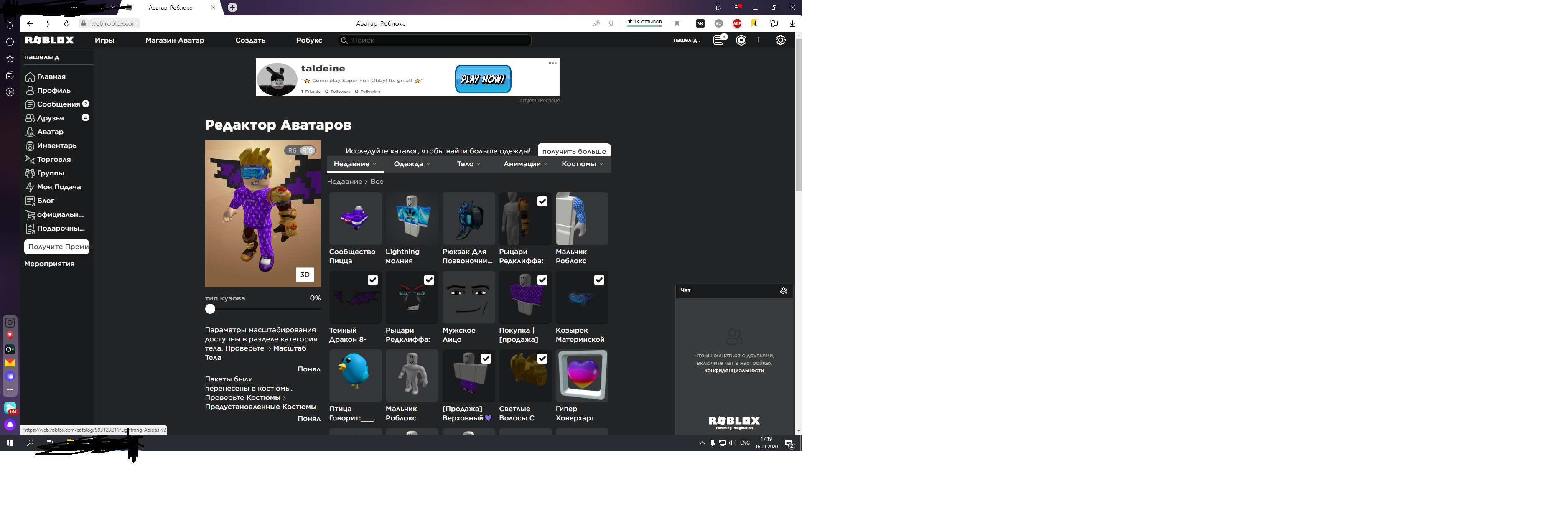This screenshot has height=529, width=1568.
Task: Click the AdBlock Plus extension icon
Action: (x=737, y=24)
